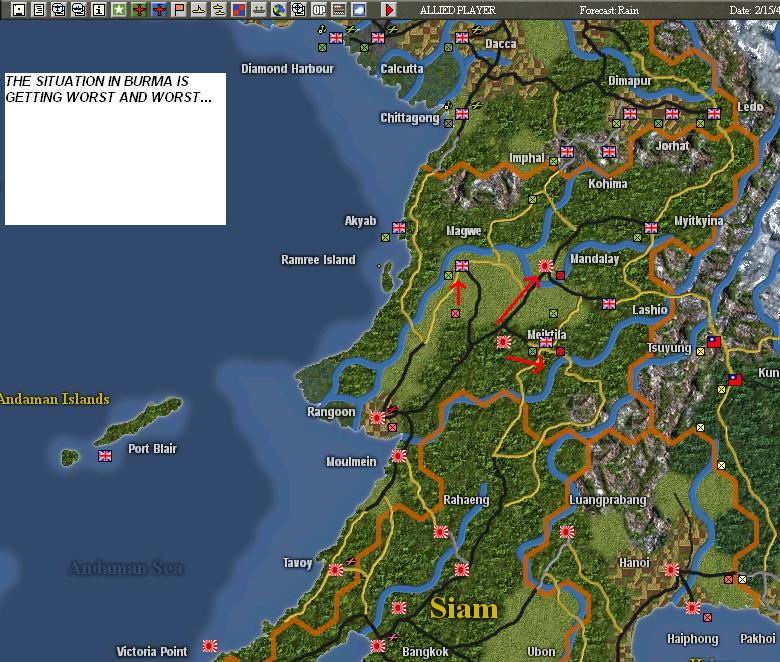This screenshot has width=780, height=662.
Task: Click the Ledo city label
Action: tap(750, 106)
